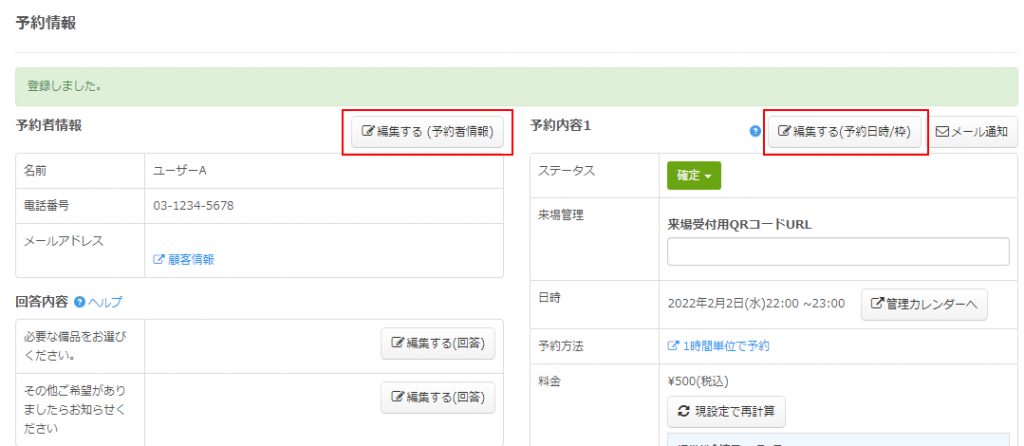Open the 顧客情報 link

pos(183,259)
